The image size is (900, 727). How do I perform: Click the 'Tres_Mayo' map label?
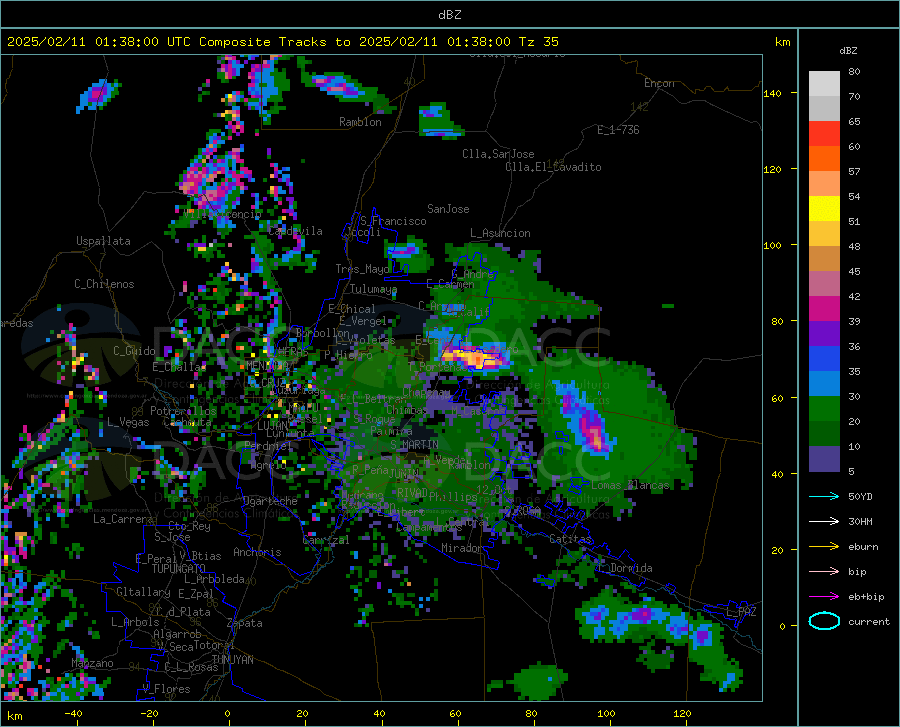click(362, 269)
